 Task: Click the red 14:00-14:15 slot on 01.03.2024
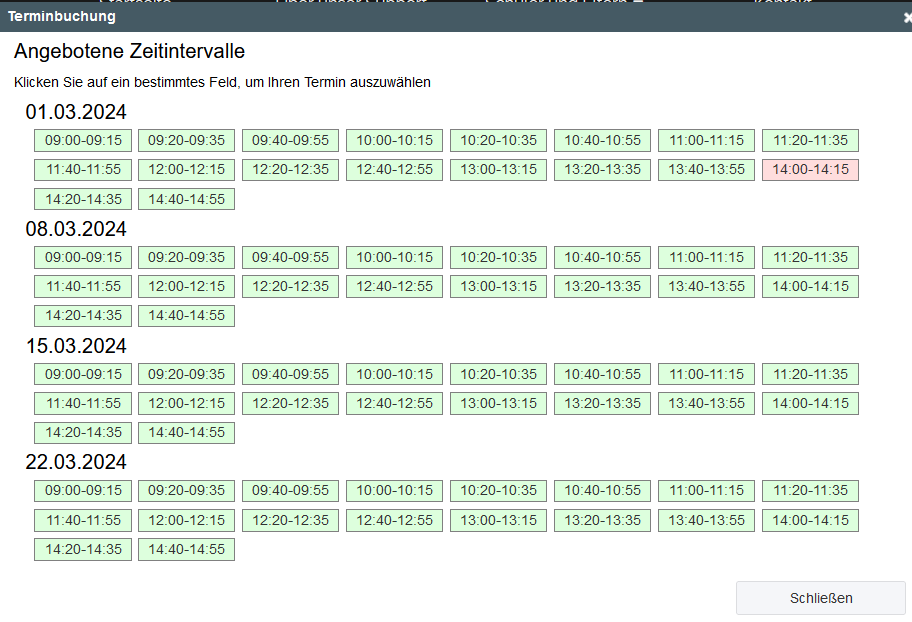pyautogui.click(x=811, y=169)
